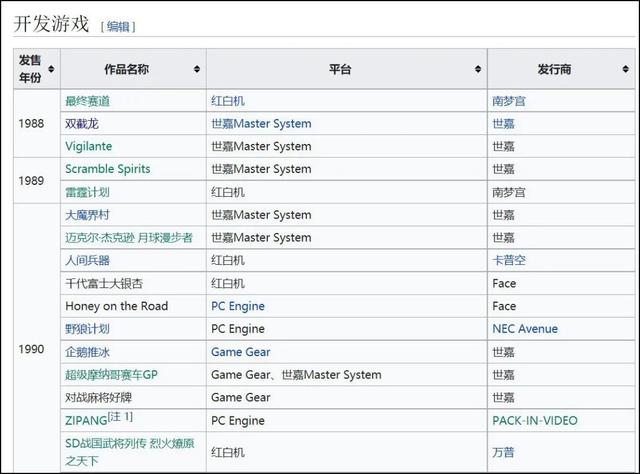Open the 超级摩纳哥赛车GP link
640x474 pixels.
tap(111, 375)
